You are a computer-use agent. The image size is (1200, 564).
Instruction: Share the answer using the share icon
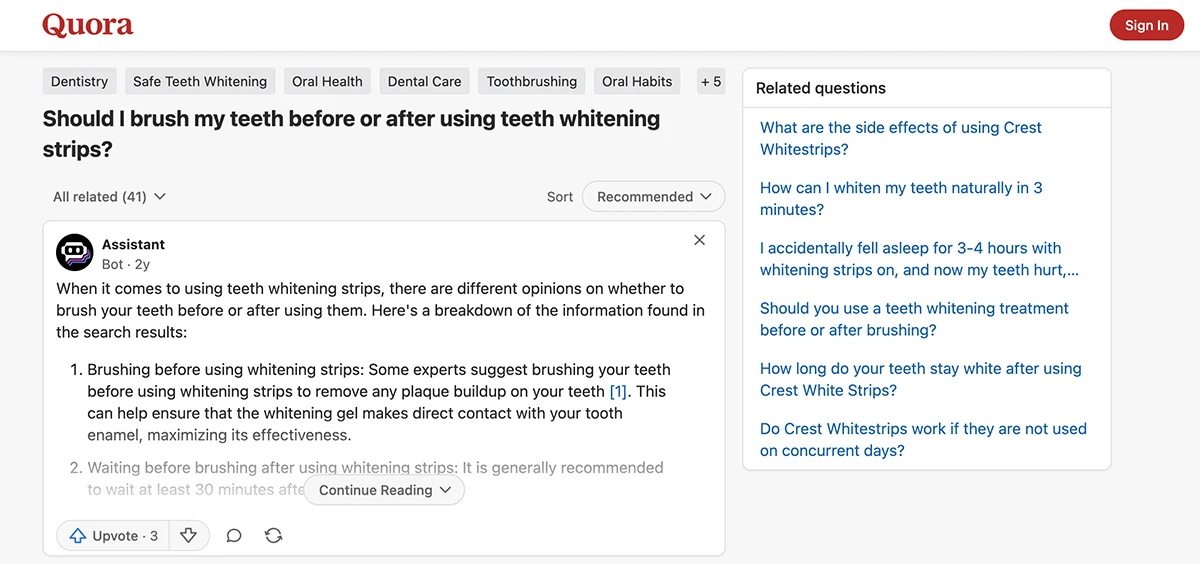point(273,536)
